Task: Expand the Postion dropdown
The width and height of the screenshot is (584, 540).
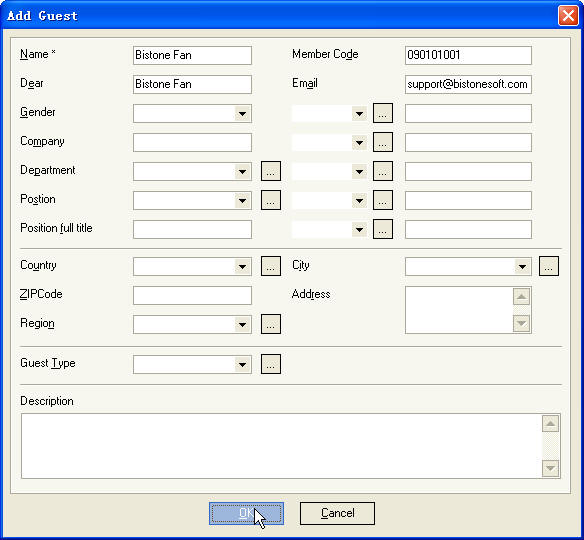Action: [242, 201]
